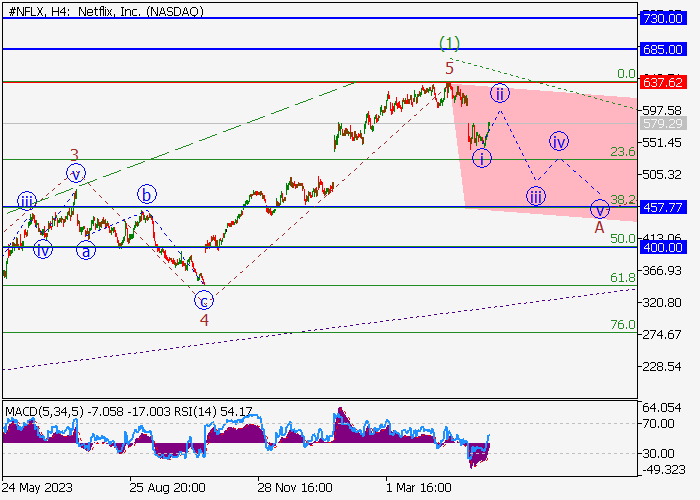Viewport: 700px width, 500px height.
Task: Click the circled iii label in the forecast zone
Action: [x=536, y=196]
